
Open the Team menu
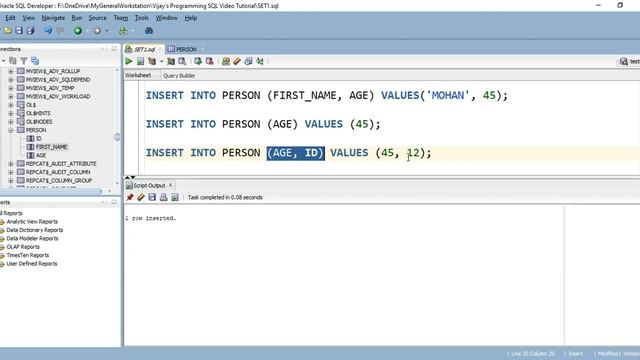(x=121, y=18)
